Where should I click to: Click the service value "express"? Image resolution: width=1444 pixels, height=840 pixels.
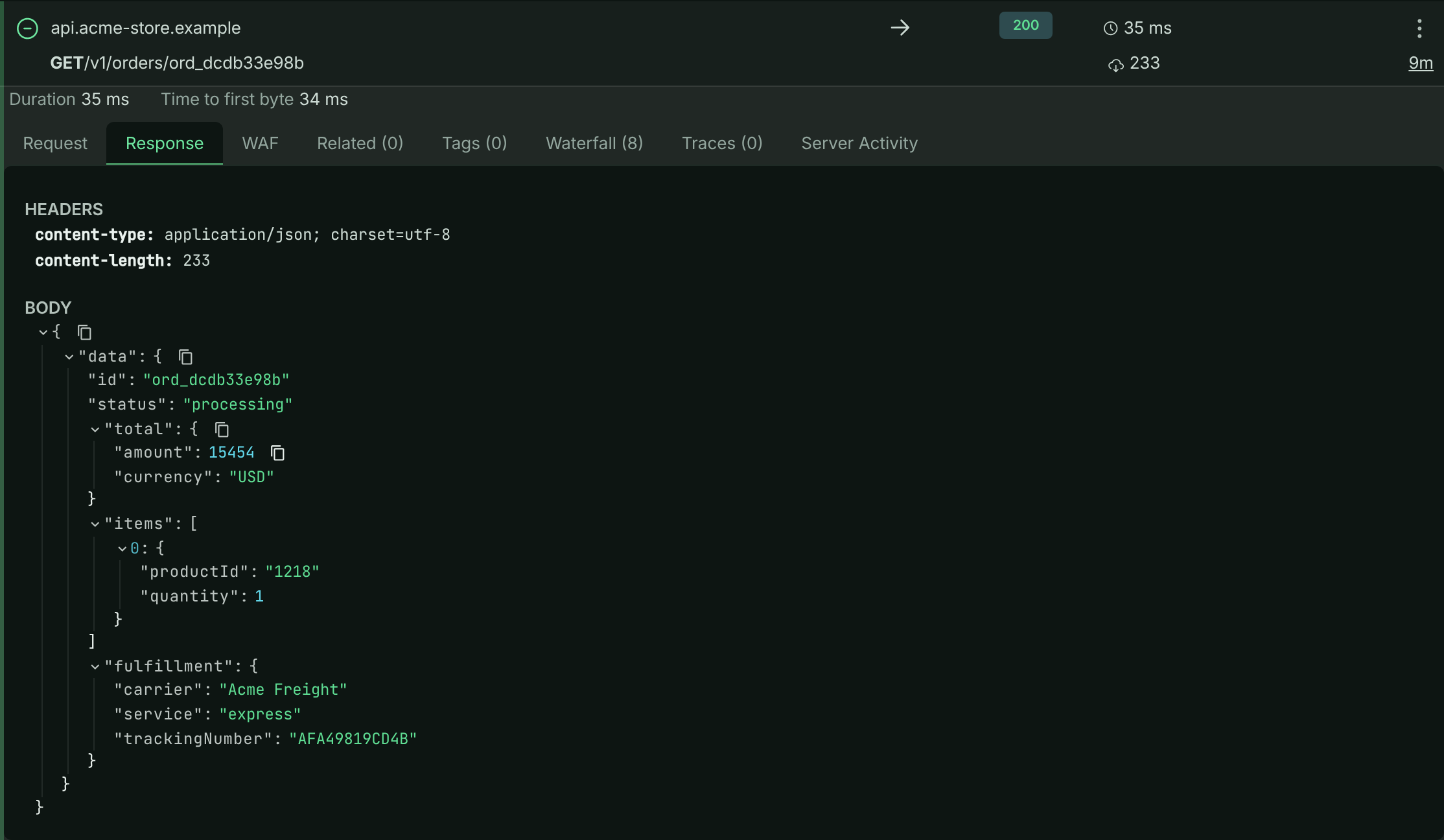tap(260, 714)
